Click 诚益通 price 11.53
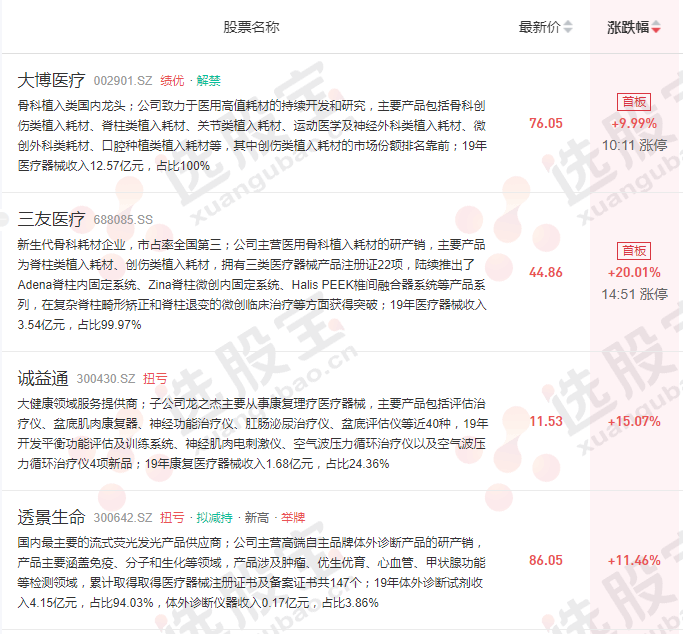This screenshot has width=683, height=634. (546, 421)
